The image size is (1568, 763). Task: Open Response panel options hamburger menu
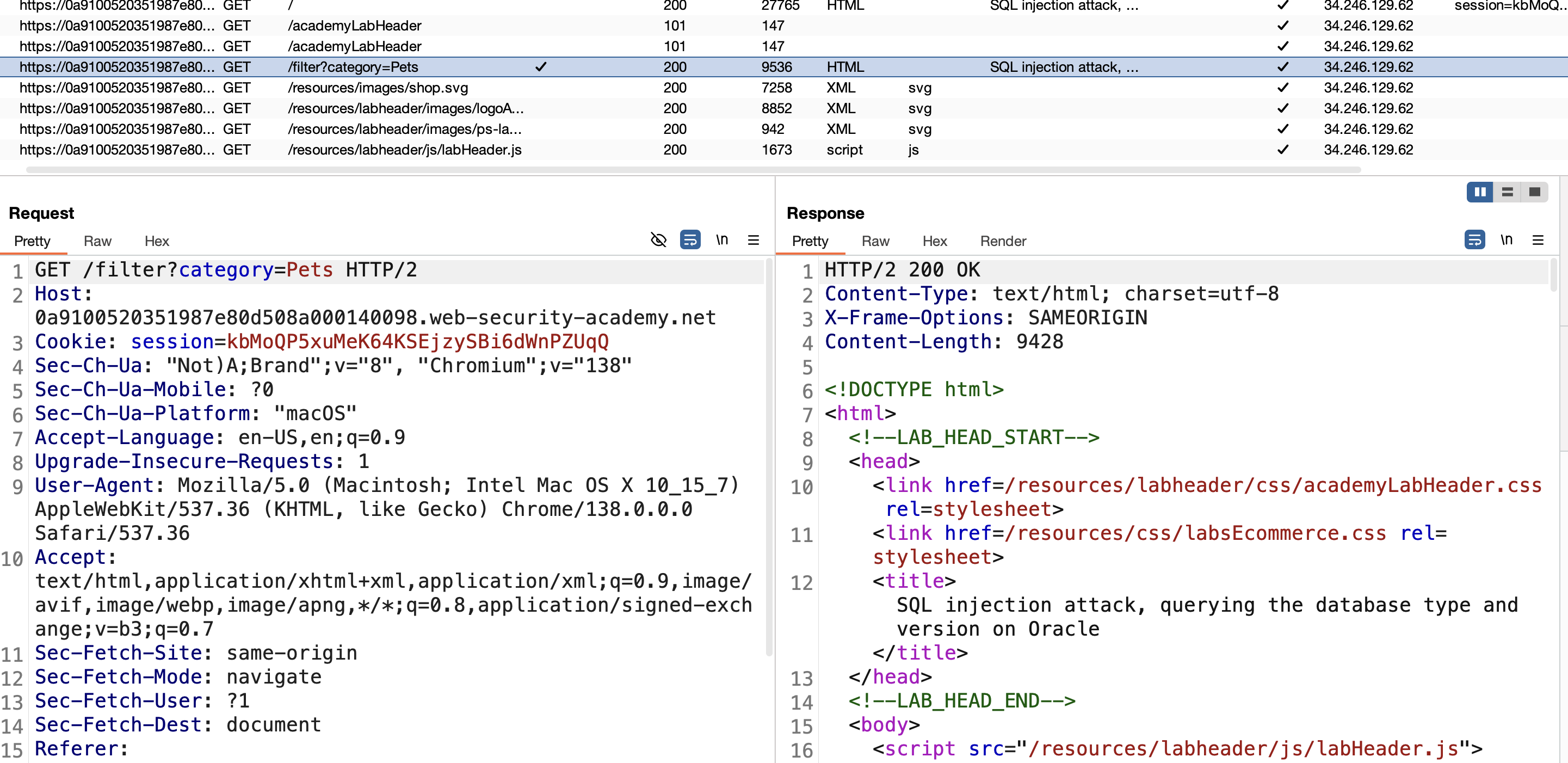1538,240
